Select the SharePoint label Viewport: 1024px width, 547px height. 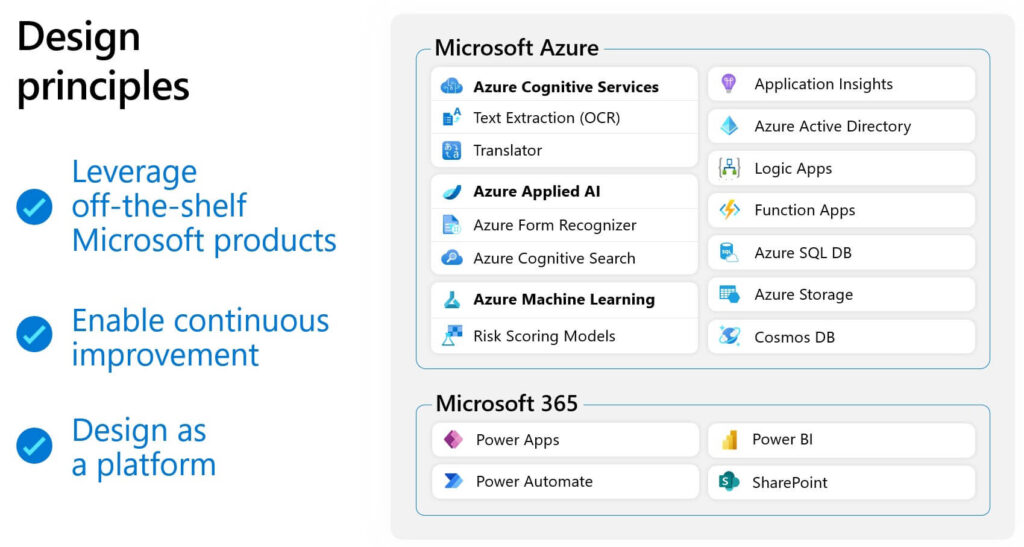click(x=790, y=482)
